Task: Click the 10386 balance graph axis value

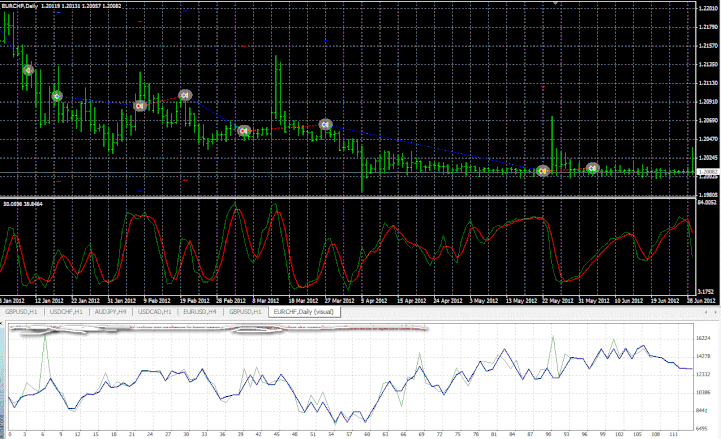Action: (x=704, y=393)
